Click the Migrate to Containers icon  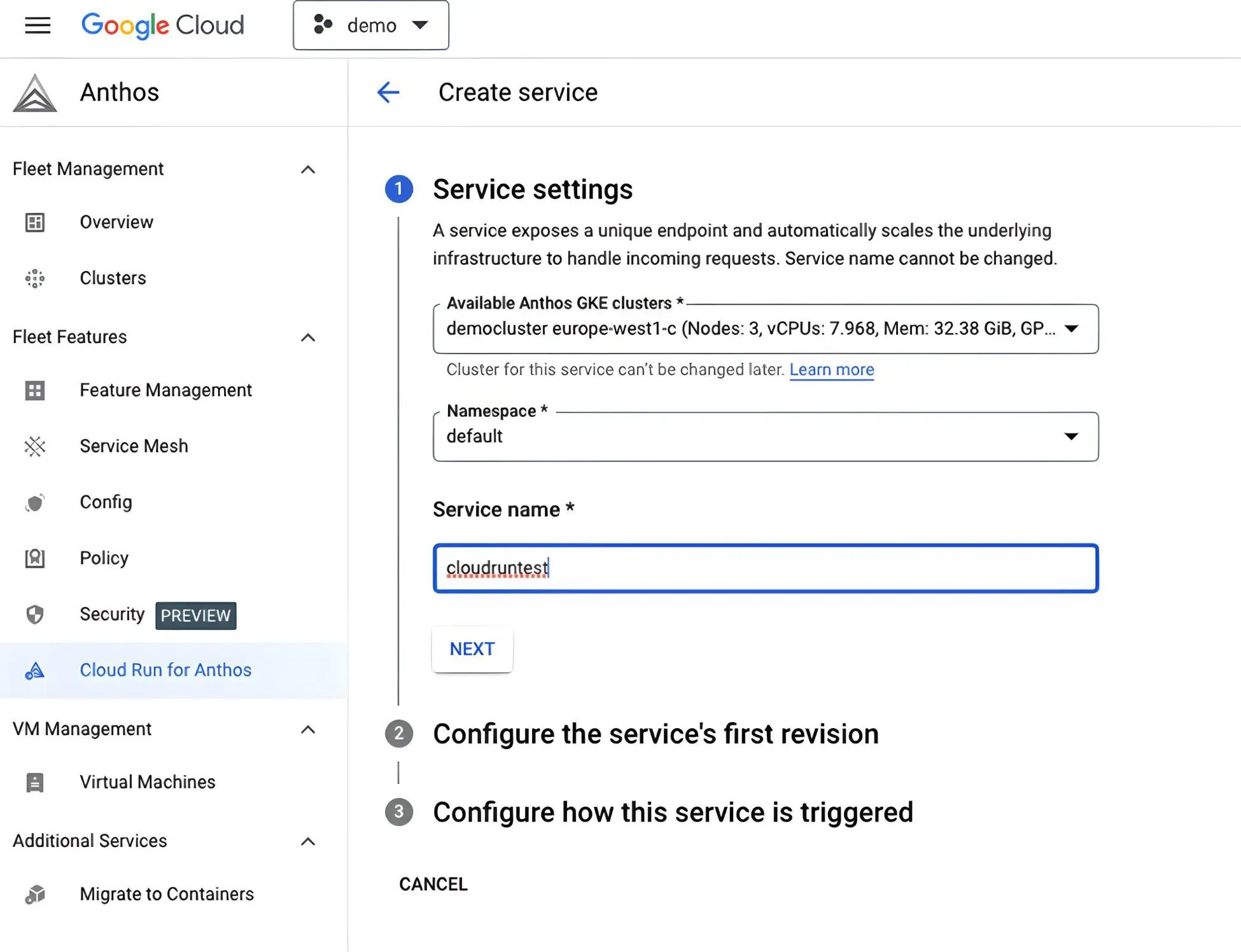(x=35, y=895)
